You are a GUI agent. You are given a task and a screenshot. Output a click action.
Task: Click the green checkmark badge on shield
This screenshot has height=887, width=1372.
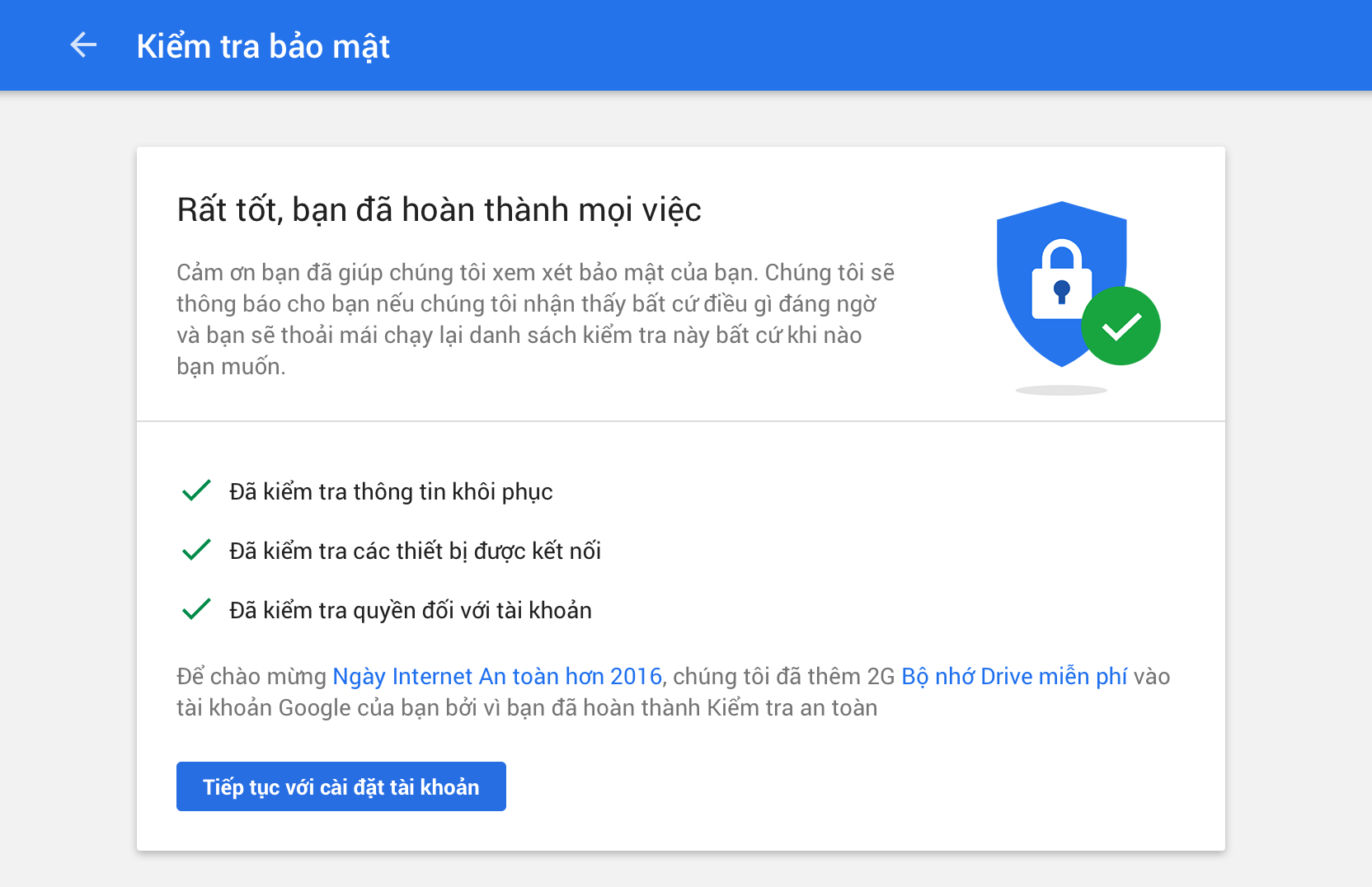[x=1121, y=326]
